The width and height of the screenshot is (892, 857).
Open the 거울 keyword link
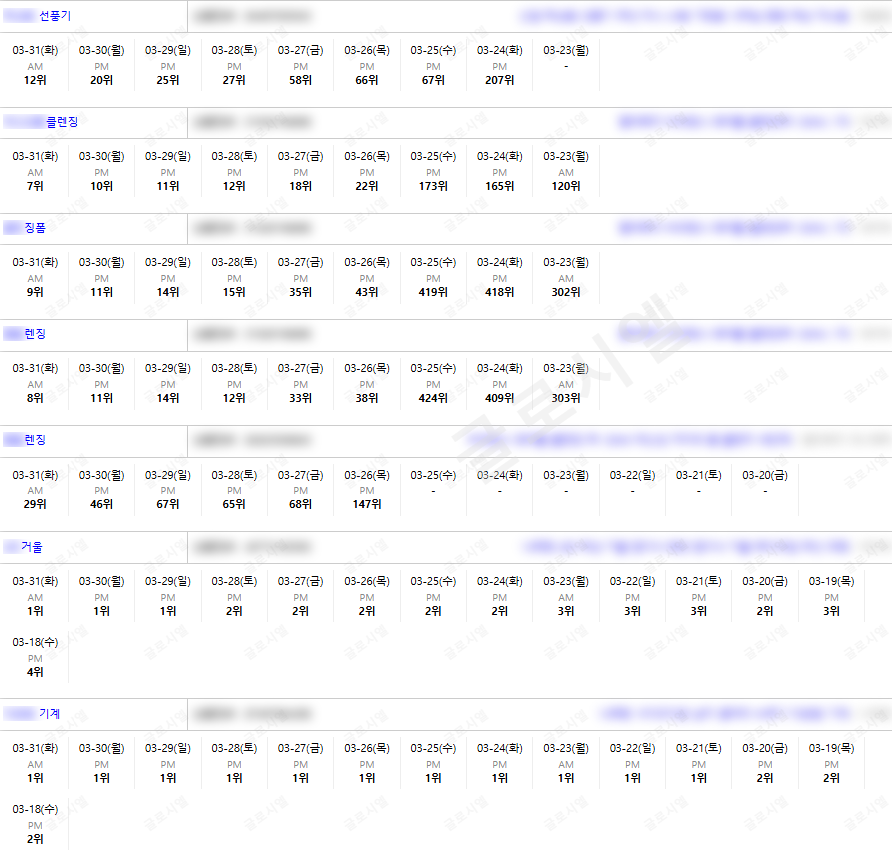(x=31, y=547)
